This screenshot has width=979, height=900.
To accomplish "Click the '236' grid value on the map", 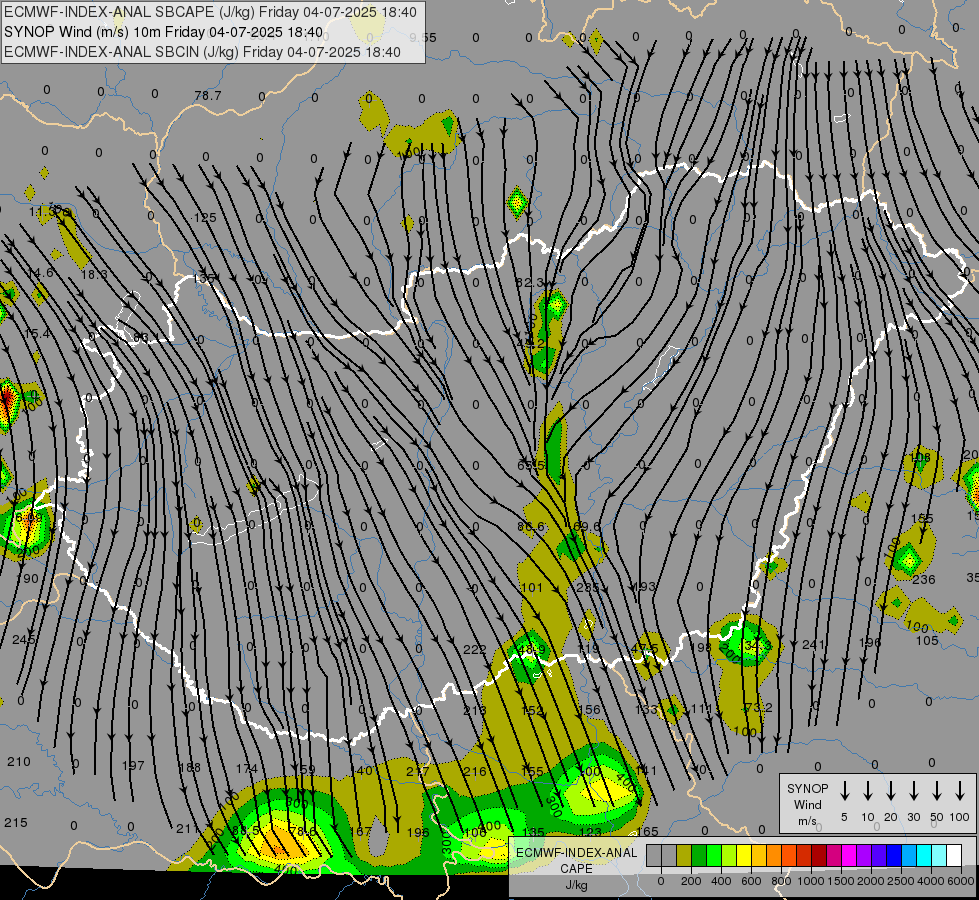I will coord(923,580).
